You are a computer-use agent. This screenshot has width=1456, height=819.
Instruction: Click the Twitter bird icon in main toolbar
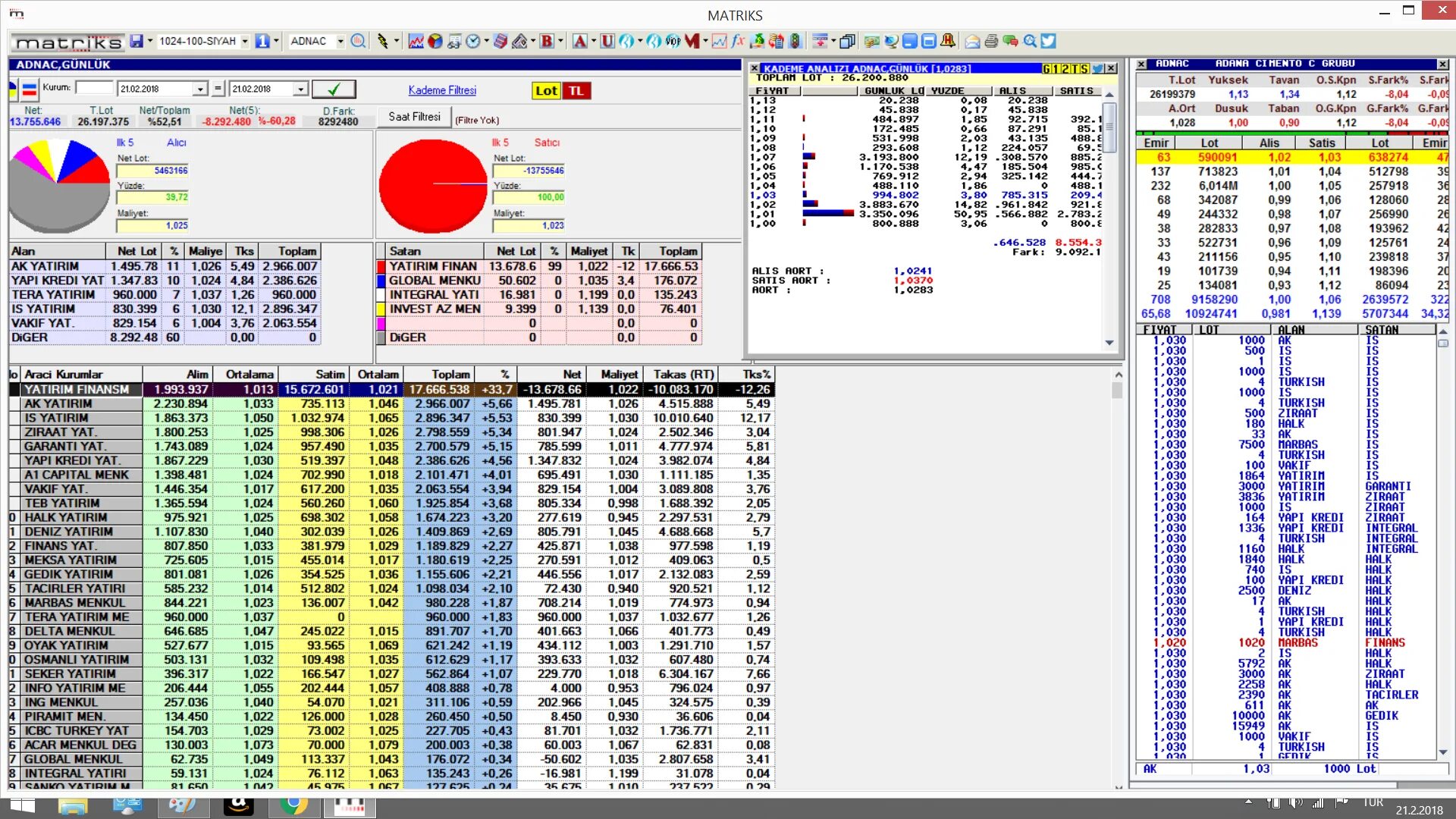tap(1048, 41)
